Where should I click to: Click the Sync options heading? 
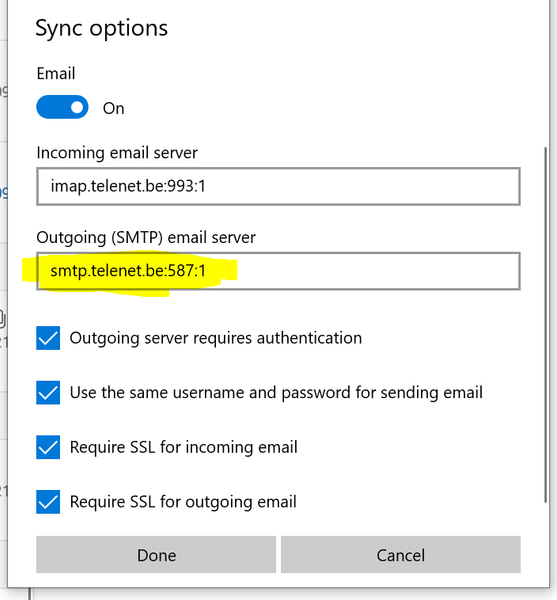(102, 29)
